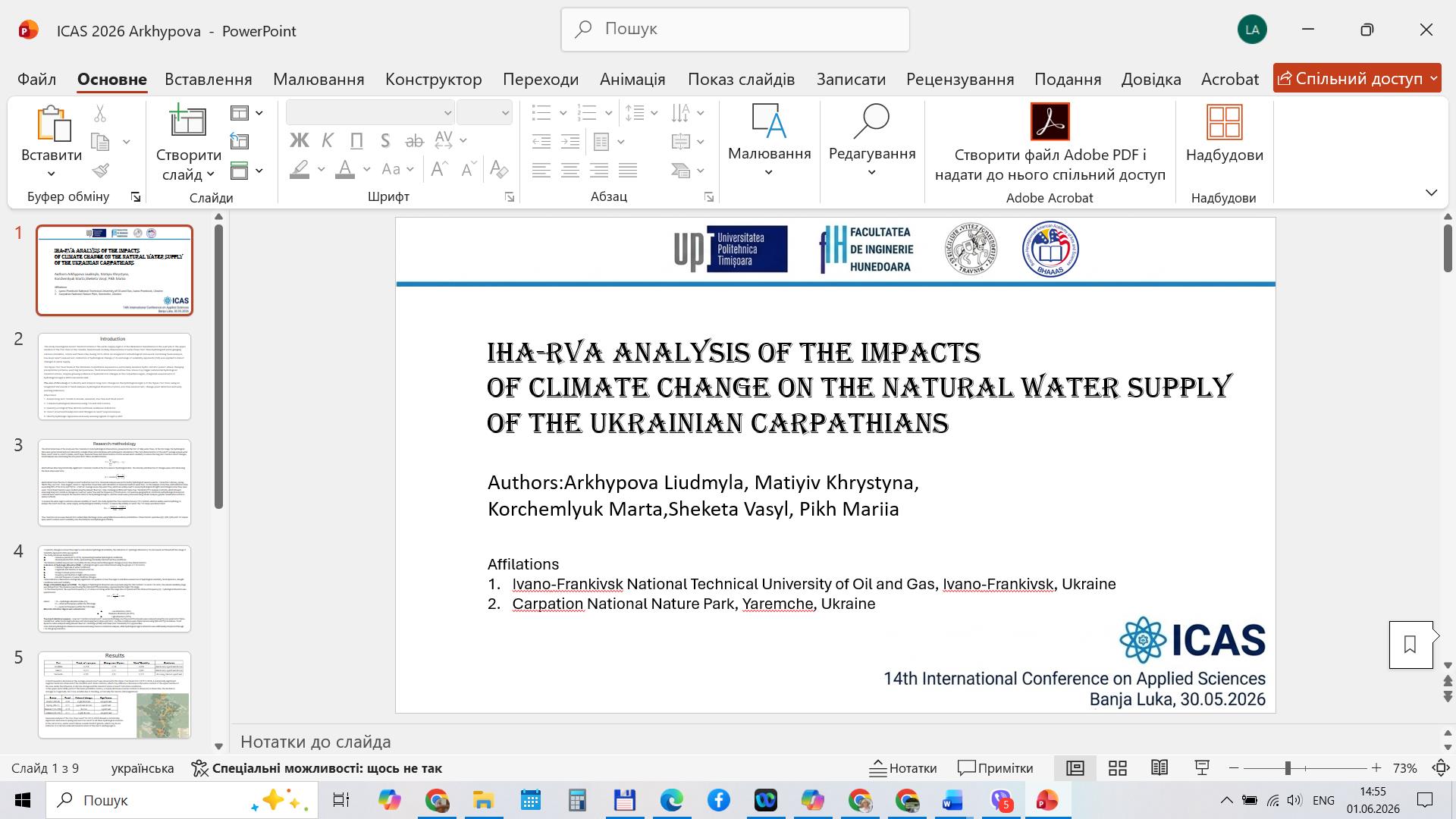1456x819 pixels.
Task: Click the zoom slider handle
Action: point(1287,768)
